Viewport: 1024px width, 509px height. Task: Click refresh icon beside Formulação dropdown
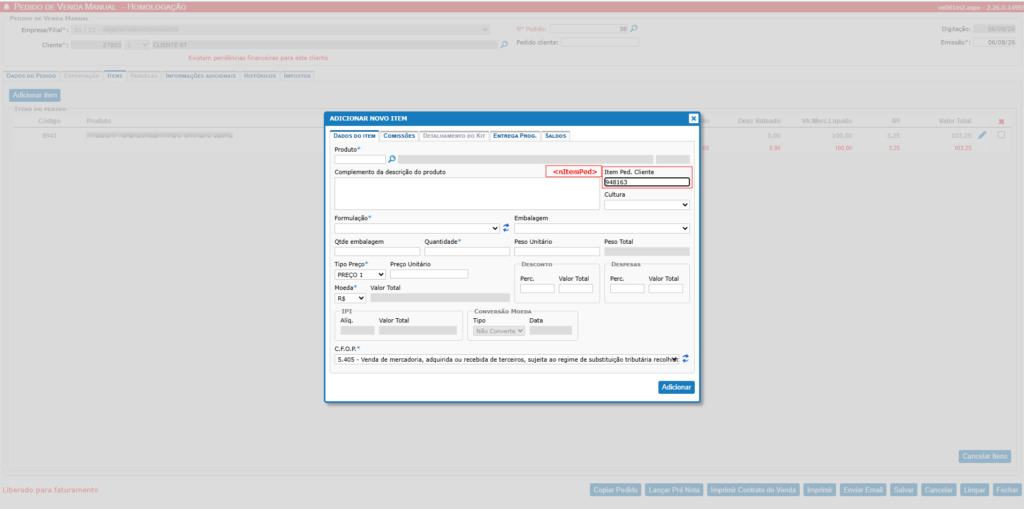pos(506,227)
